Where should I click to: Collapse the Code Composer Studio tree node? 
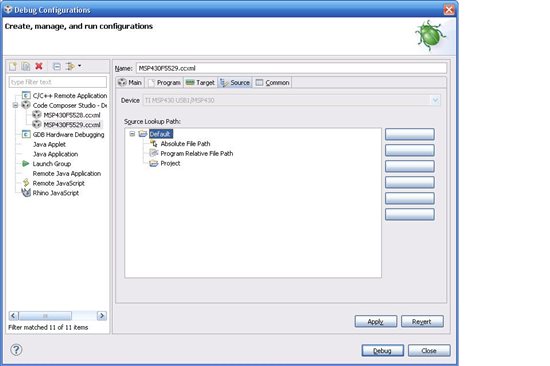15,105
